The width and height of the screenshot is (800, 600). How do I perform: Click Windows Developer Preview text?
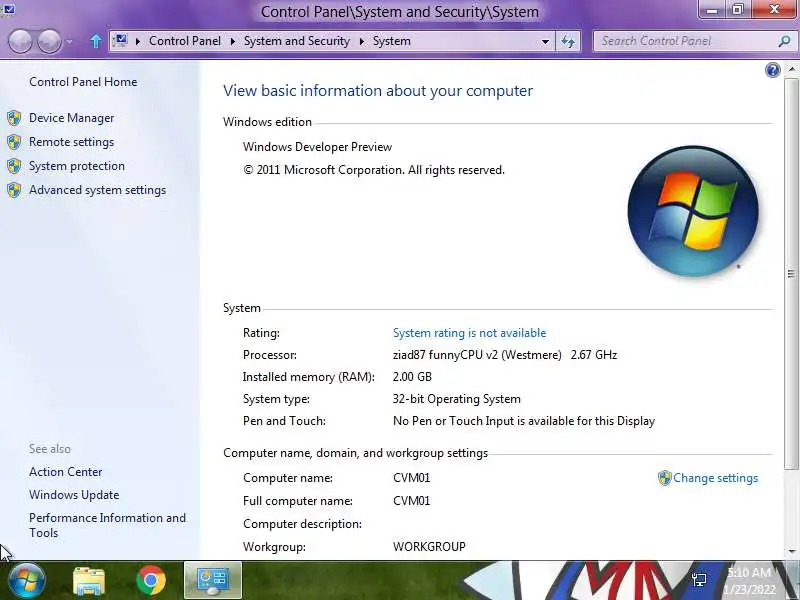(317, 147)
